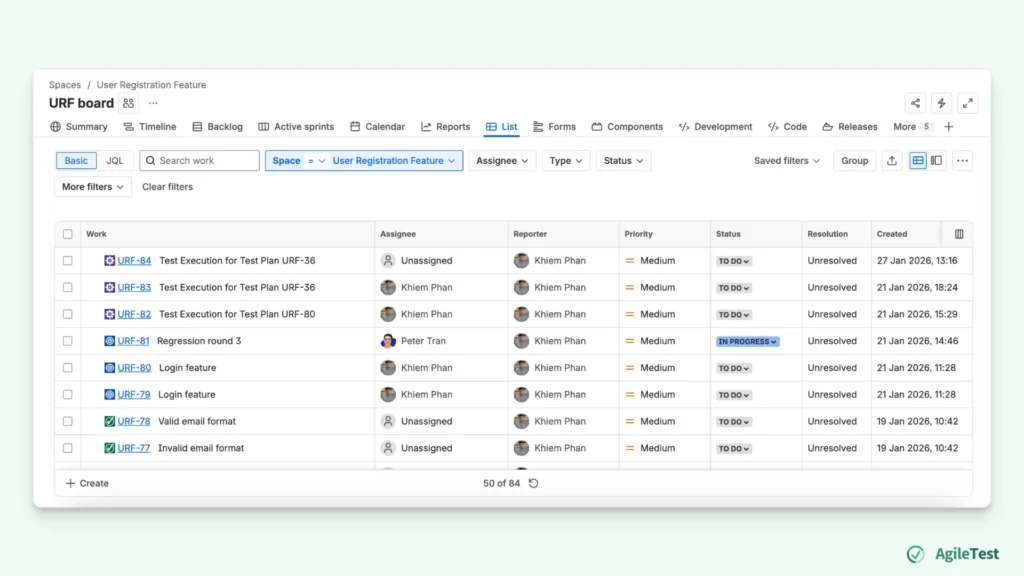1024x576 pixels.
Task: Select 'Invalid email format' summary text
Action: pyautogui.click(x=201, y=448)
